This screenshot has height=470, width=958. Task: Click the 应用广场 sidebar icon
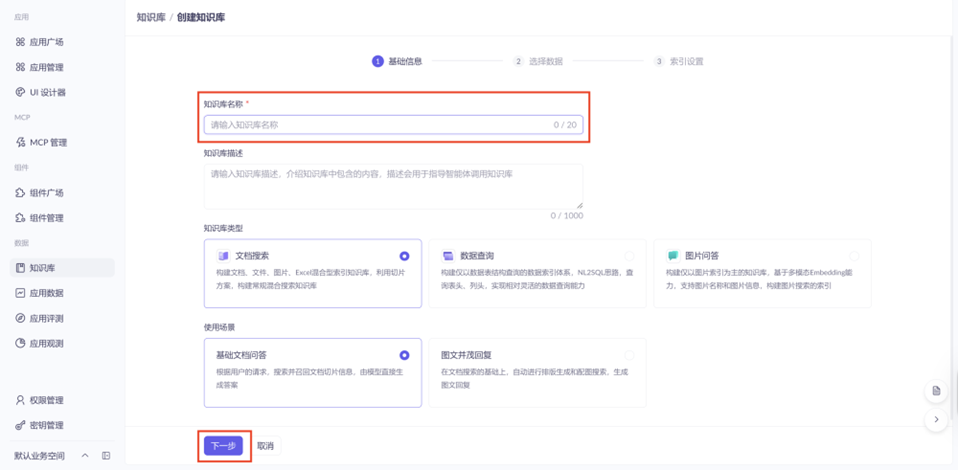click(20, 42)
